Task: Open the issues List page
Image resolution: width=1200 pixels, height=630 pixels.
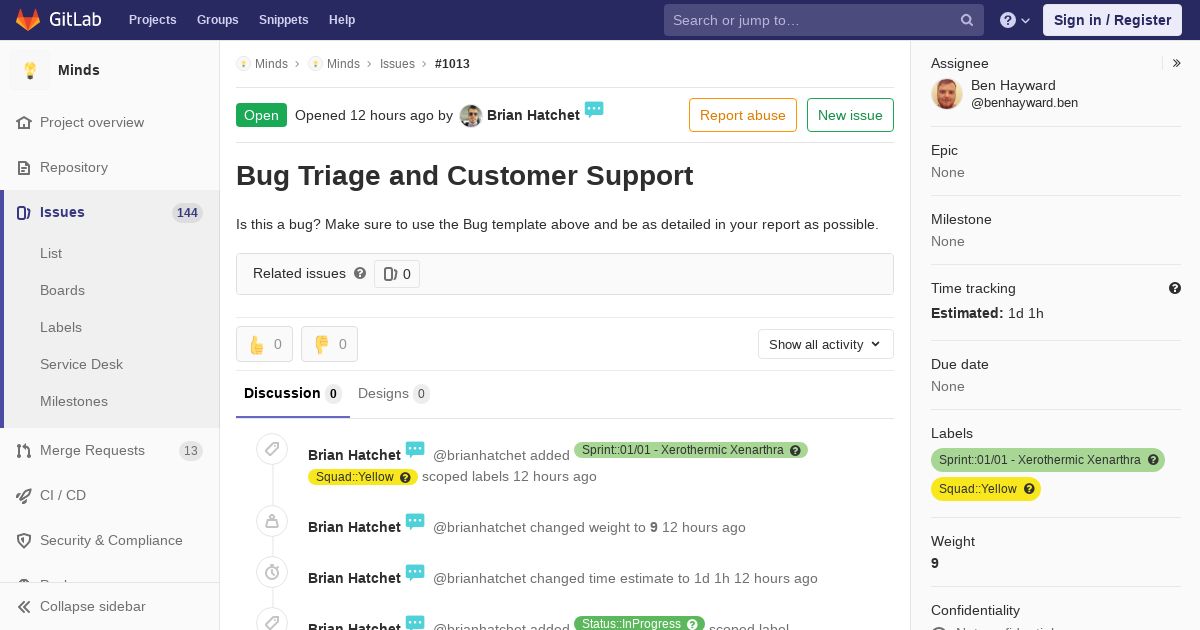Action: 51,253
